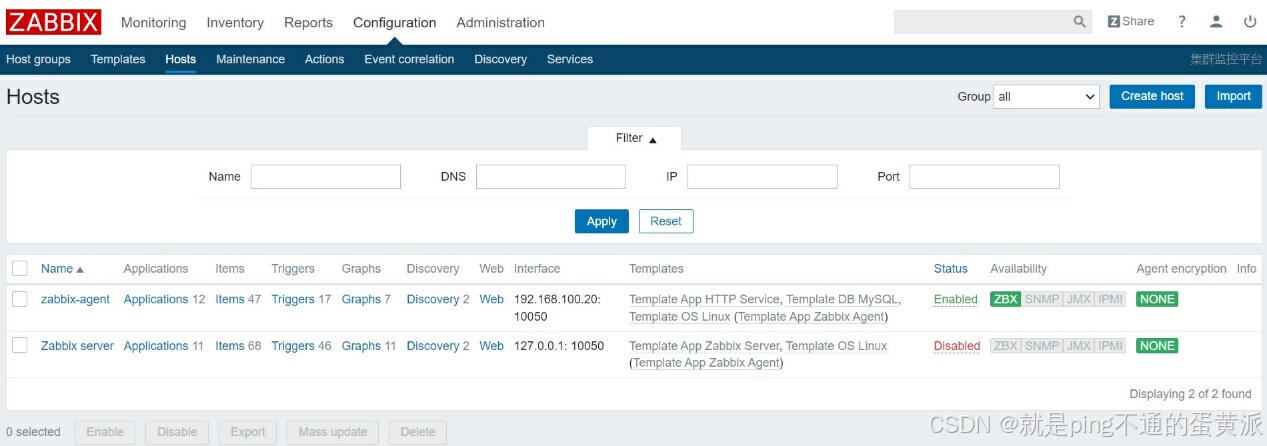Open Discovery for zabbix-agent
1267x446 pixels.
pyautogui.click(x=433, y=299)
